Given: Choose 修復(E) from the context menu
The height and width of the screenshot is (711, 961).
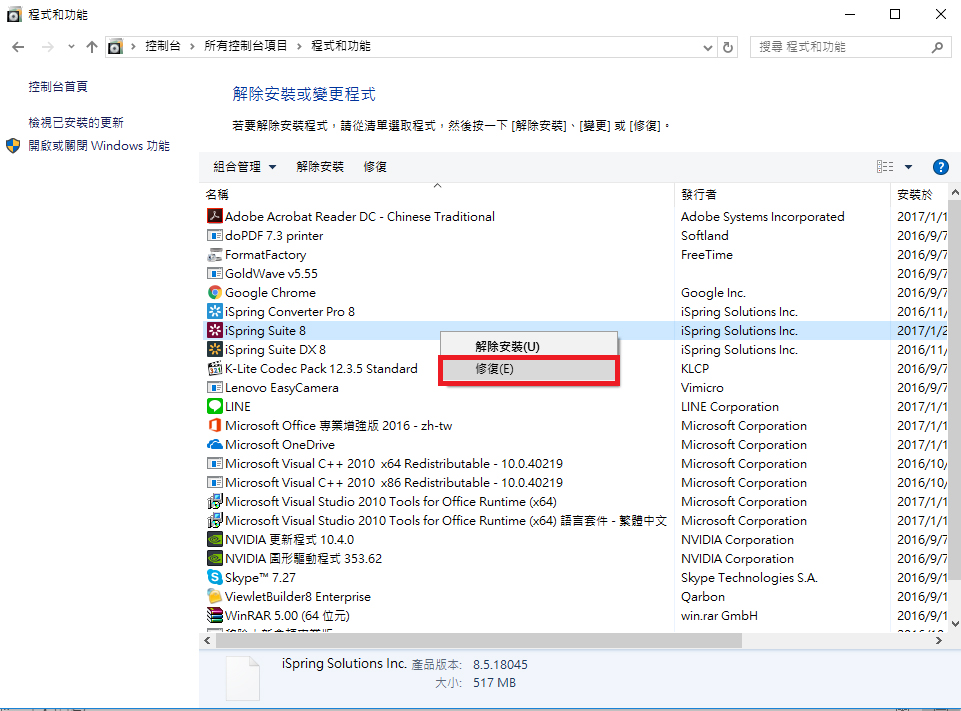Looking at the screenshot, I should point(529,369).
